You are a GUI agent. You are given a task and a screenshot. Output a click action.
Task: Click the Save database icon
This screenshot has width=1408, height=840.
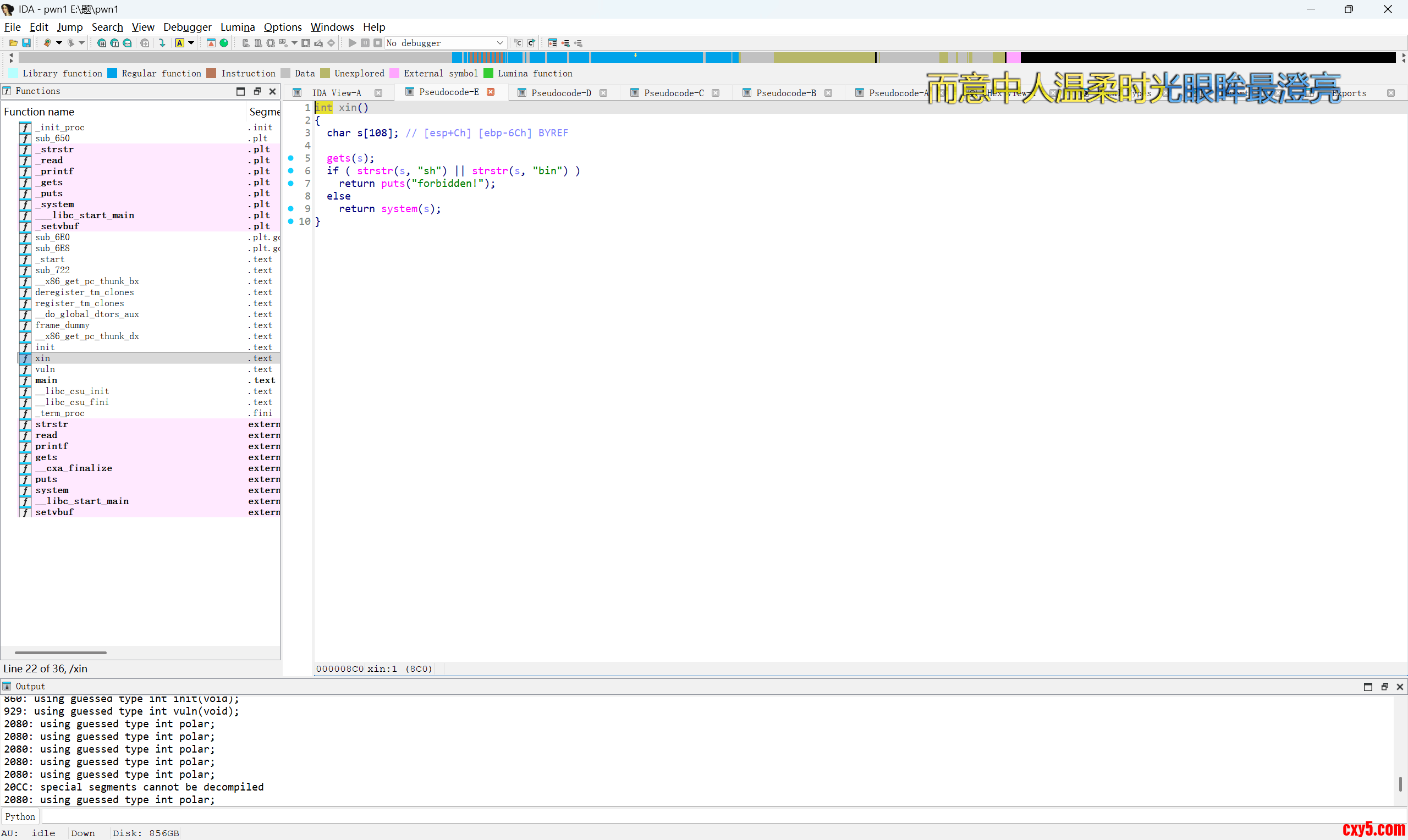[26, 43]
